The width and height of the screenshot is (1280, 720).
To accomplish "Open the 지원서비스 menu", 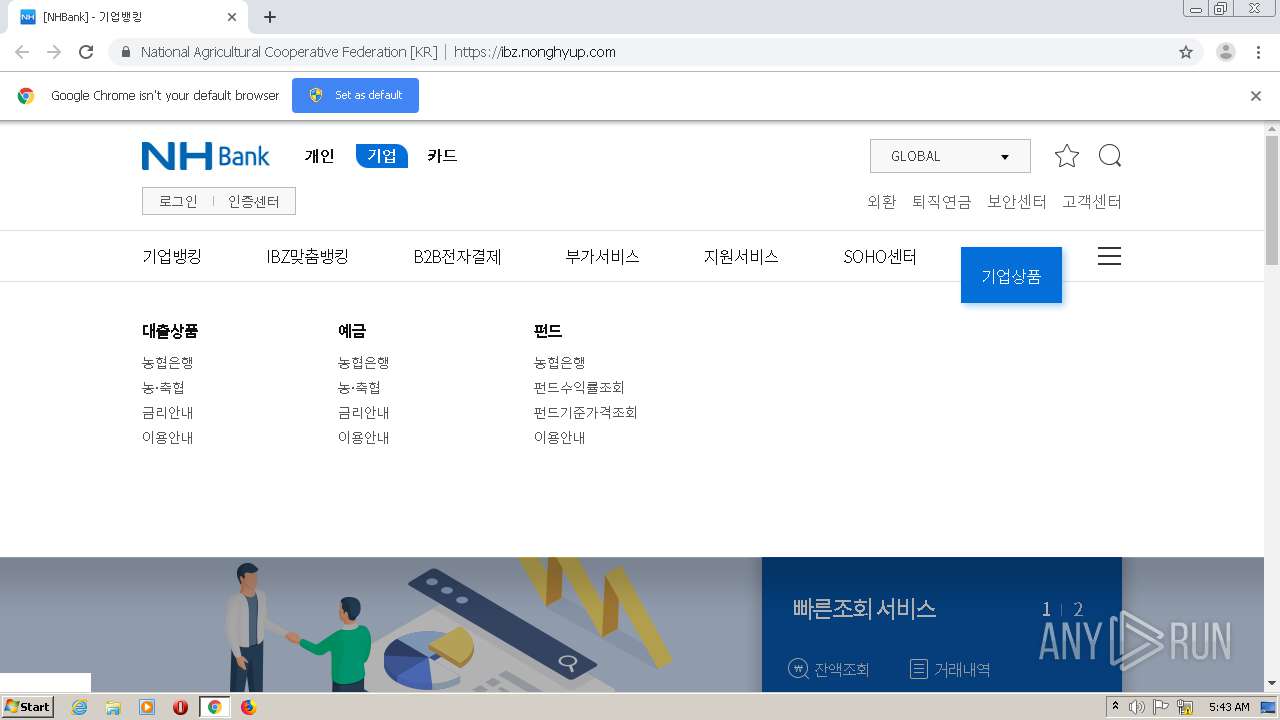I will 741,256.
